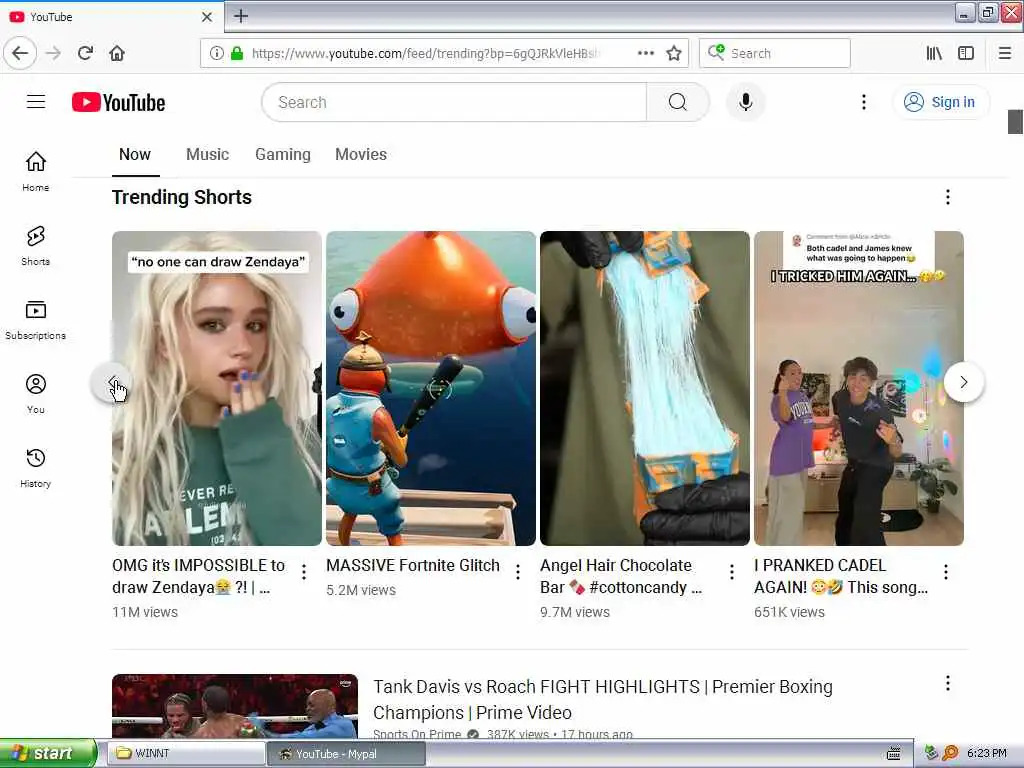Click the page vertical scrollbar thumb
1024x768 pixels.
coord(1015,121)
